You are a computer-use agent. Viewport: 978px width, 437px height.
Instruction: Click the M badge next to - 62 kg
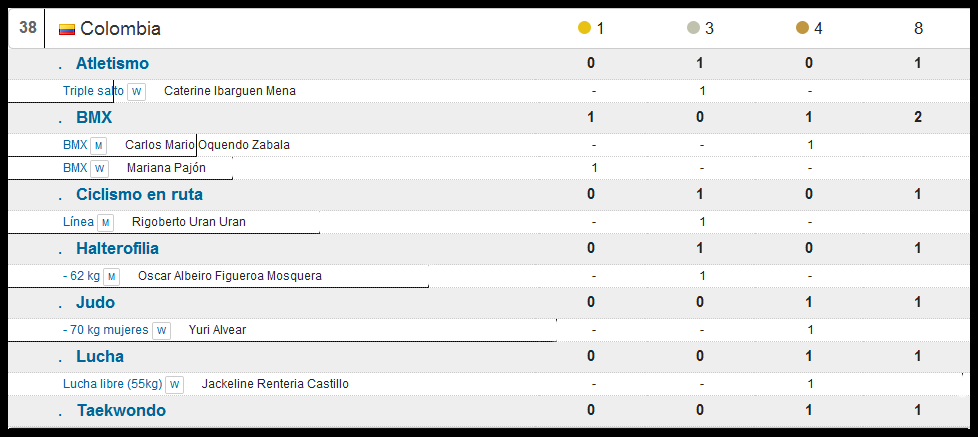[112, 276]
